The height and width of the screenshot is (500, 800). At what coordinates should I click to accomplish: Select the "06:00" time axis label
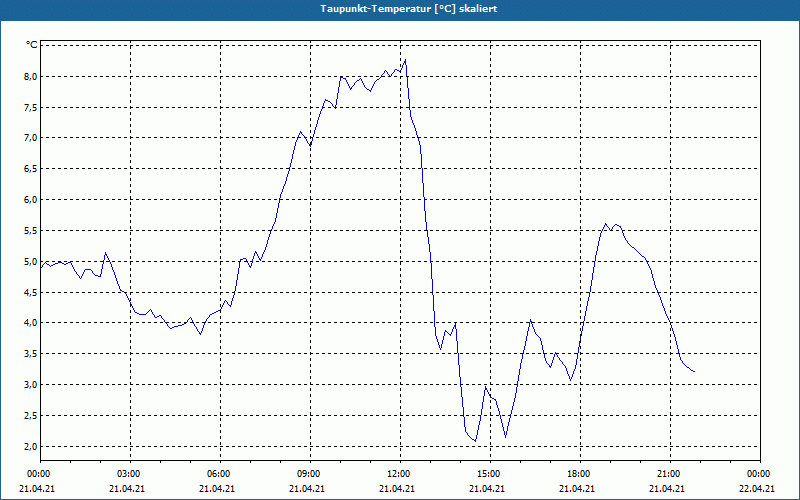tap(220, 474)
